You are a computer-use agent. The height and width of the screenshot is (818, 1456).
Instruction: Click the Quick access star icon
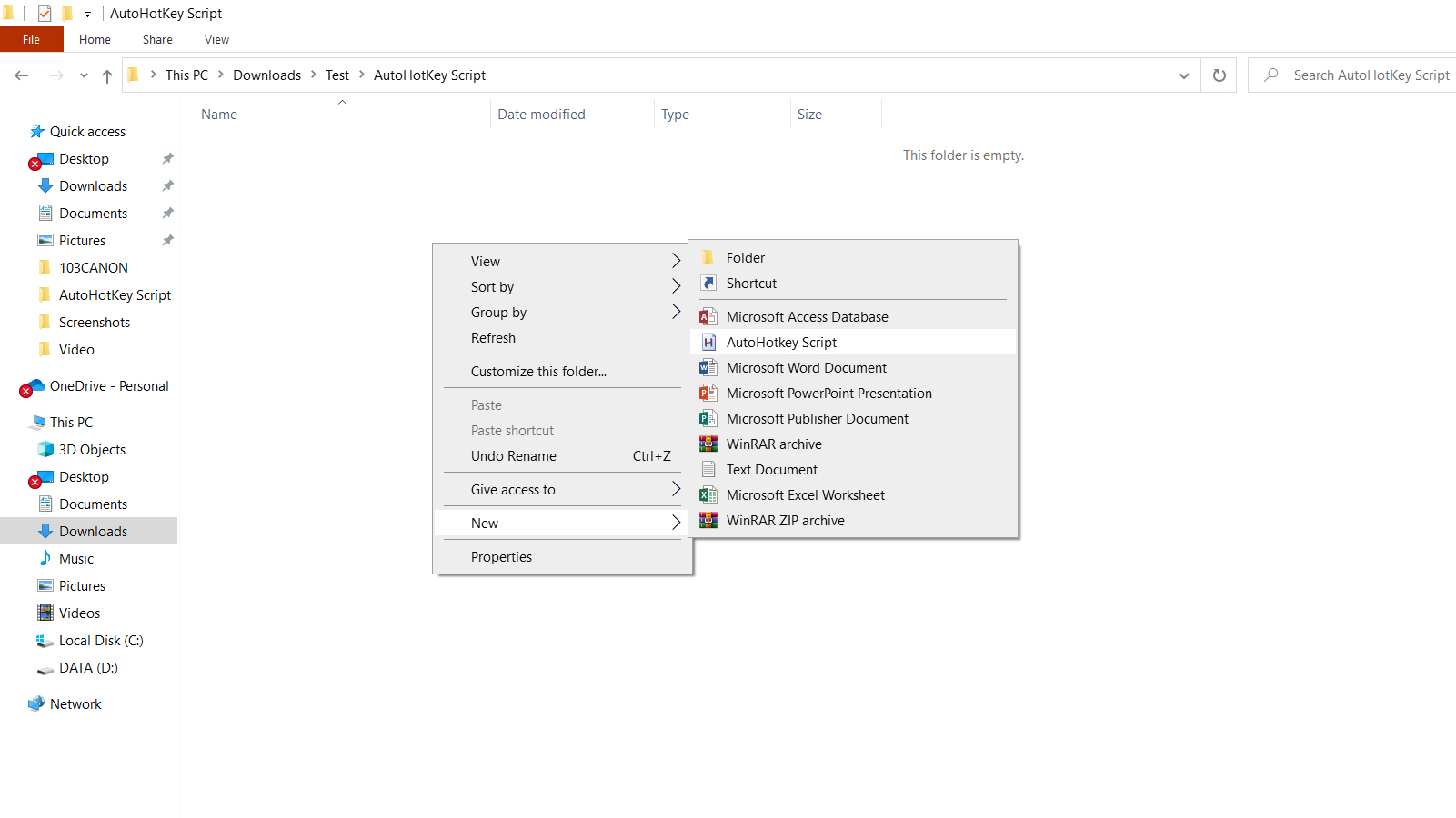click(x=37, y=132)
